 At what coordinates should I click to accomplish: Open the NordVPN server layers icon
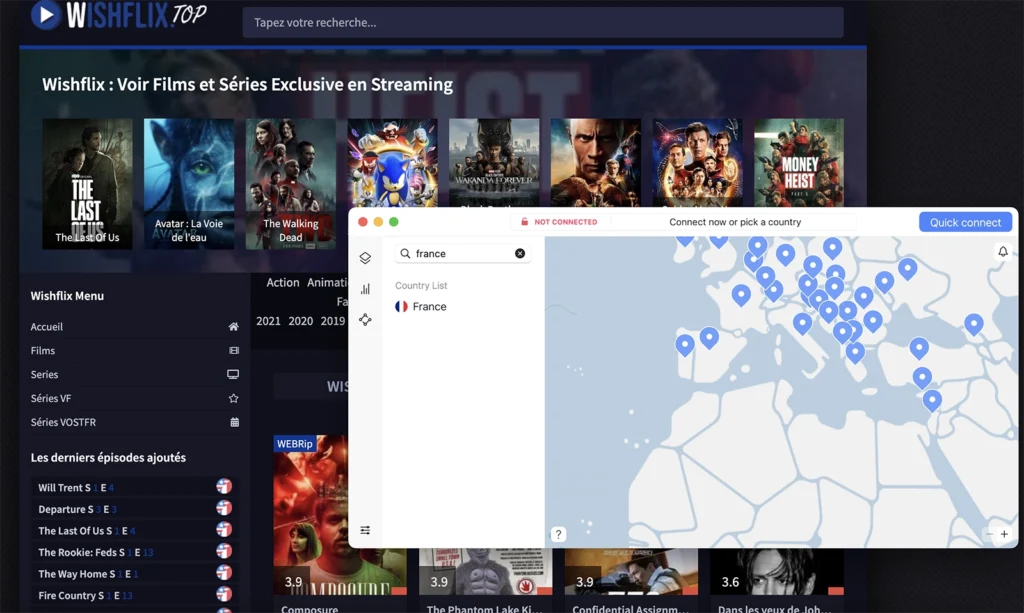(x=365, y=258)
